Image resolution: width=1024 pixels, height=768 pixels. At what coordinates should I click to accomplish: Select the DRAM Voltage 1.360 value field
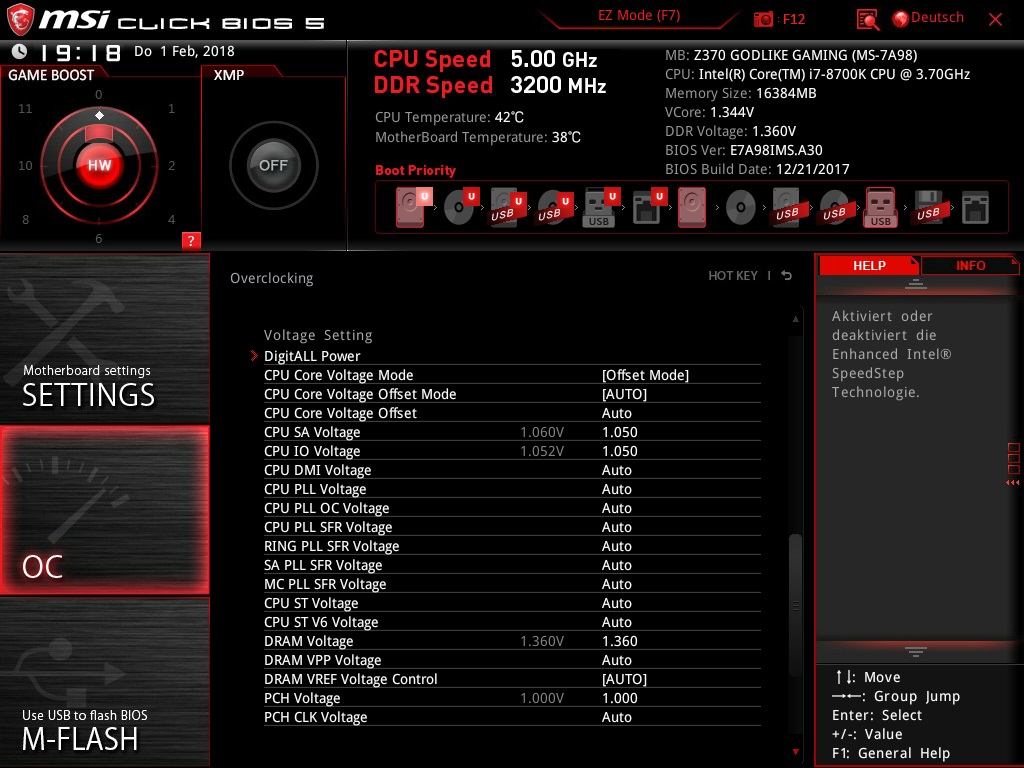(619, 641)
